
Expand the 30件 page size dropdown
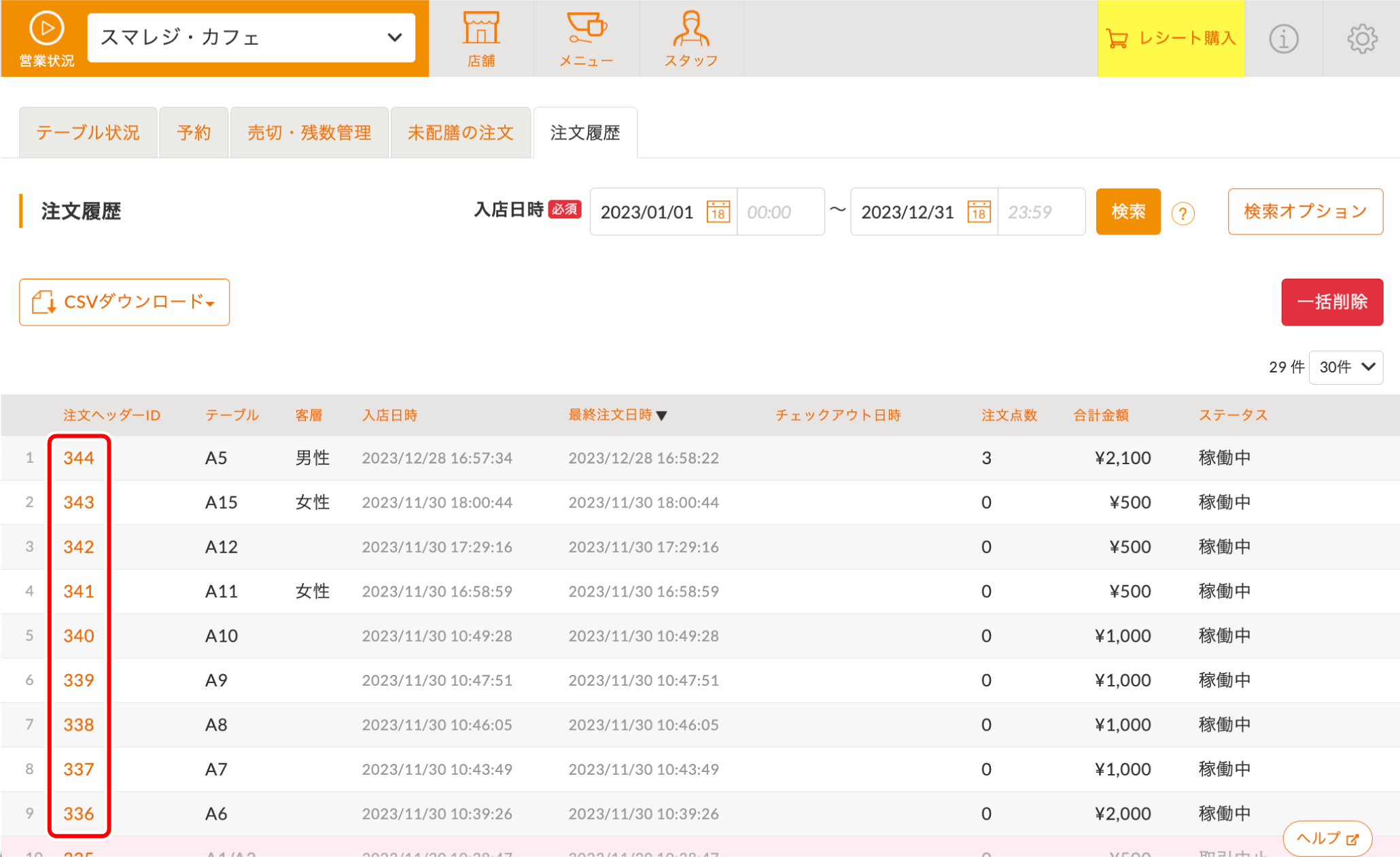tap(1346, 367)
